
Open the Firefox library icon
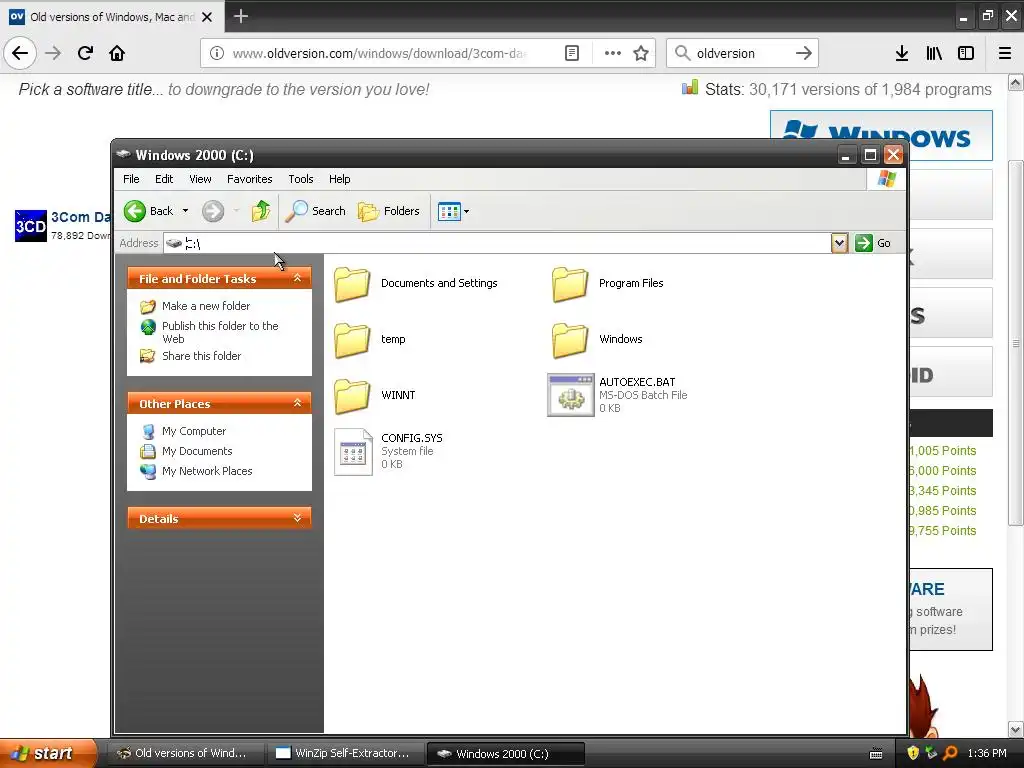(934, 53)
